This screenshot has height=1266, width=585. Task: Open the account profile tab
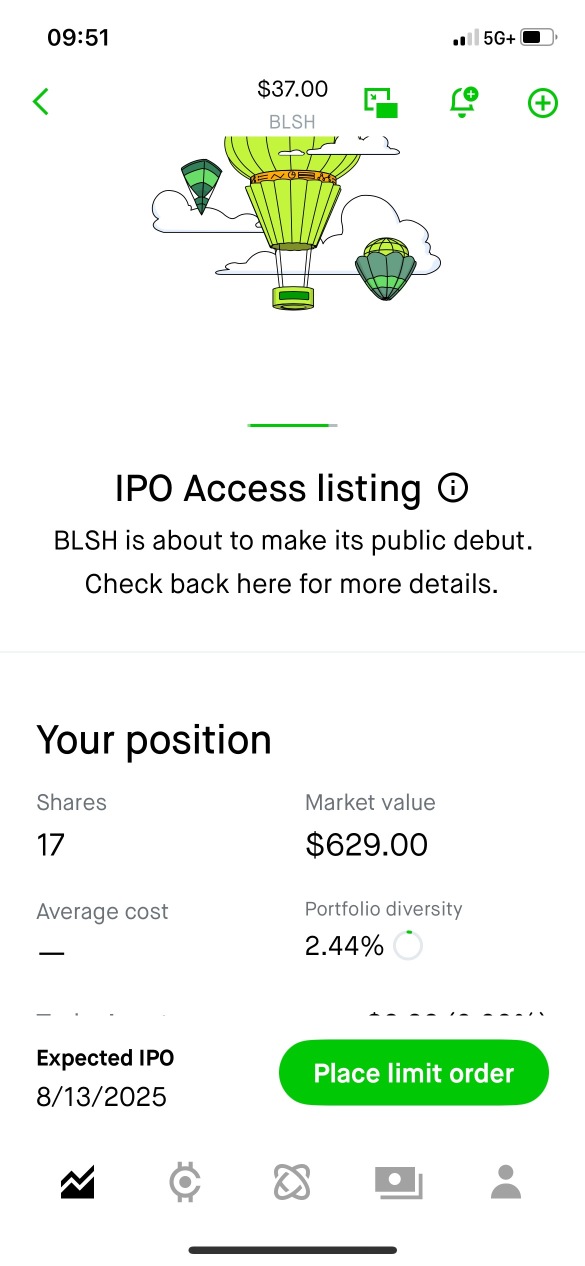tap(507, 1182)
